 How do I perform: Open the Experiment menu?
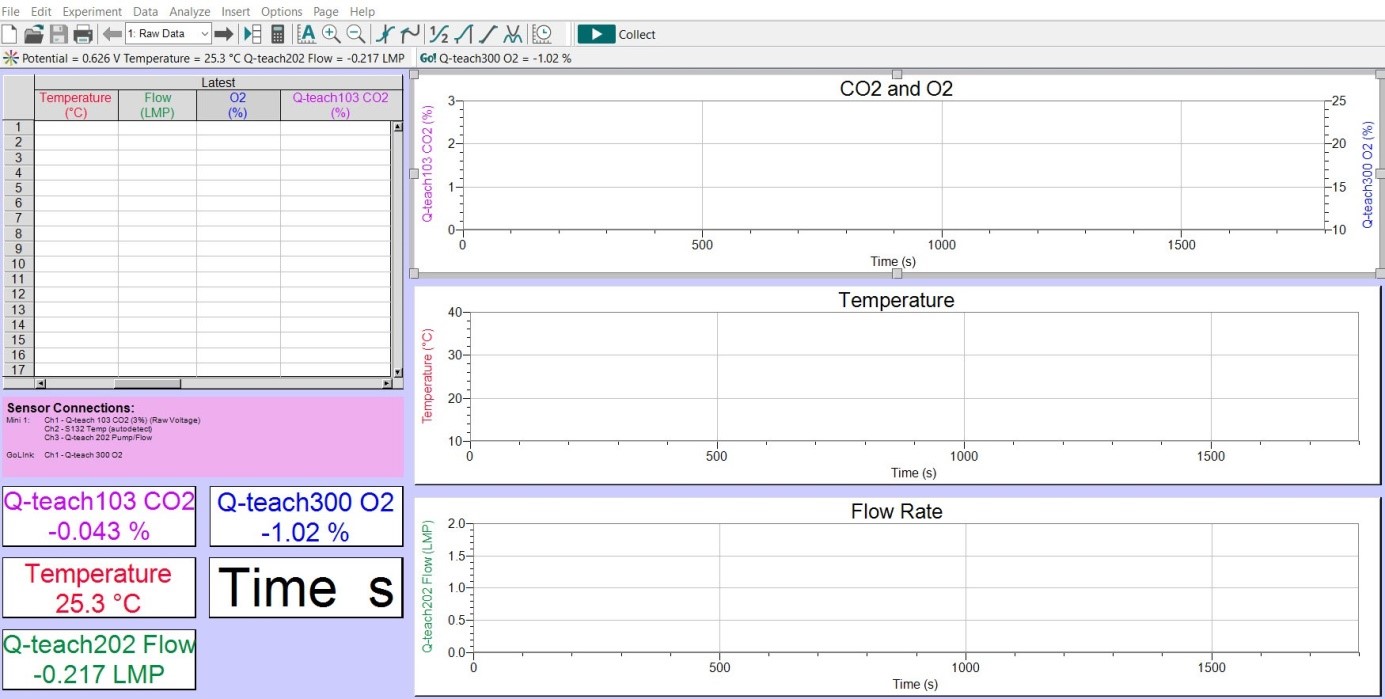(x=92, y=11)
